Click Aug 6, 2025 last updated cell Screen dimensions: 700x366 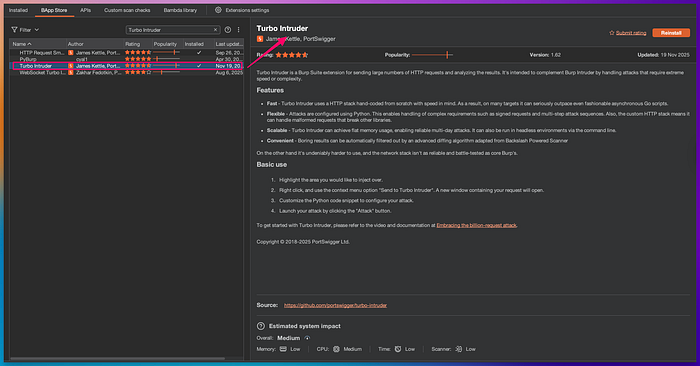229,72
